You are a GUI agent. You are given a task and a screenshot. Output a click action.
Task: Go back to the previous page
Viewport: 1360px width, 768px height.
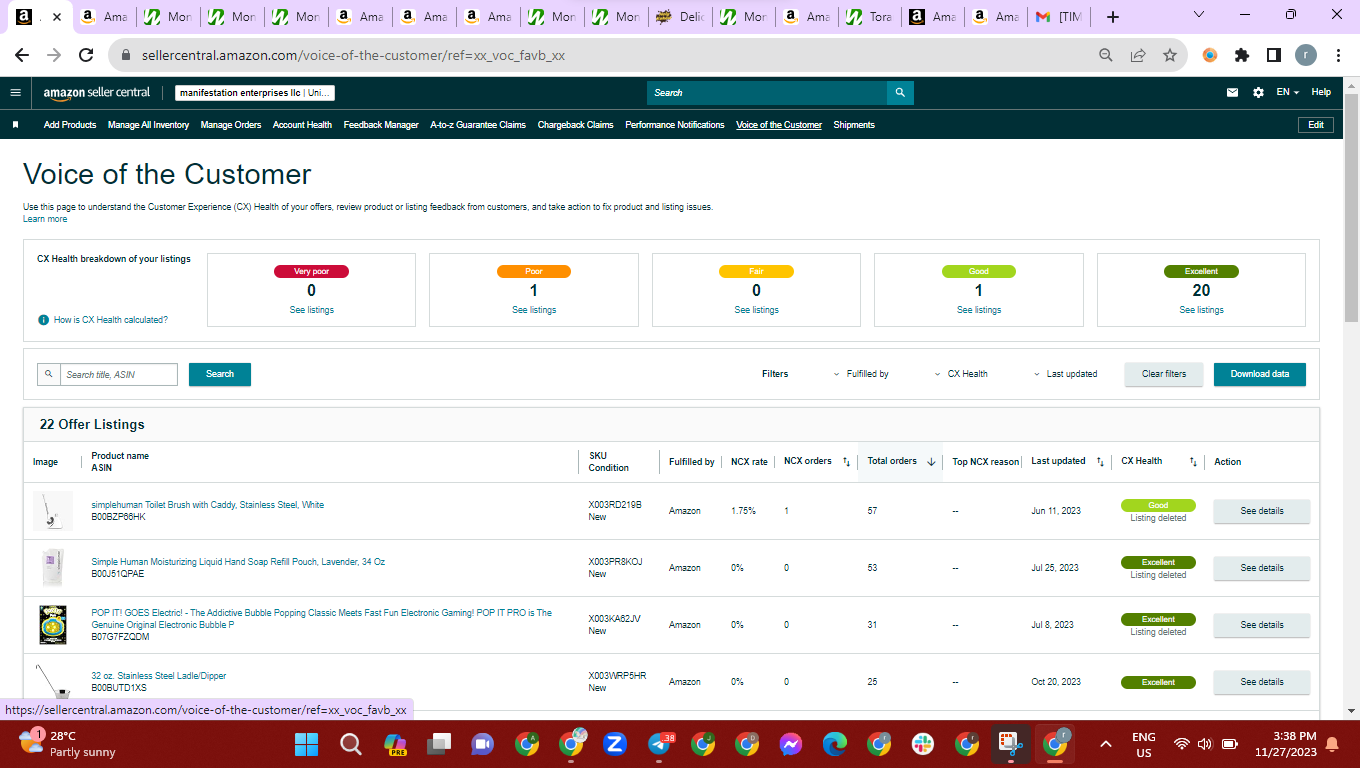click(22, 56)
